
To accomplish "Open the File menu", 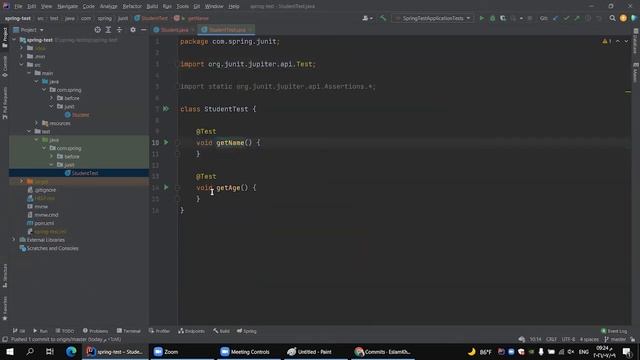I will click(x=18, y=6).
